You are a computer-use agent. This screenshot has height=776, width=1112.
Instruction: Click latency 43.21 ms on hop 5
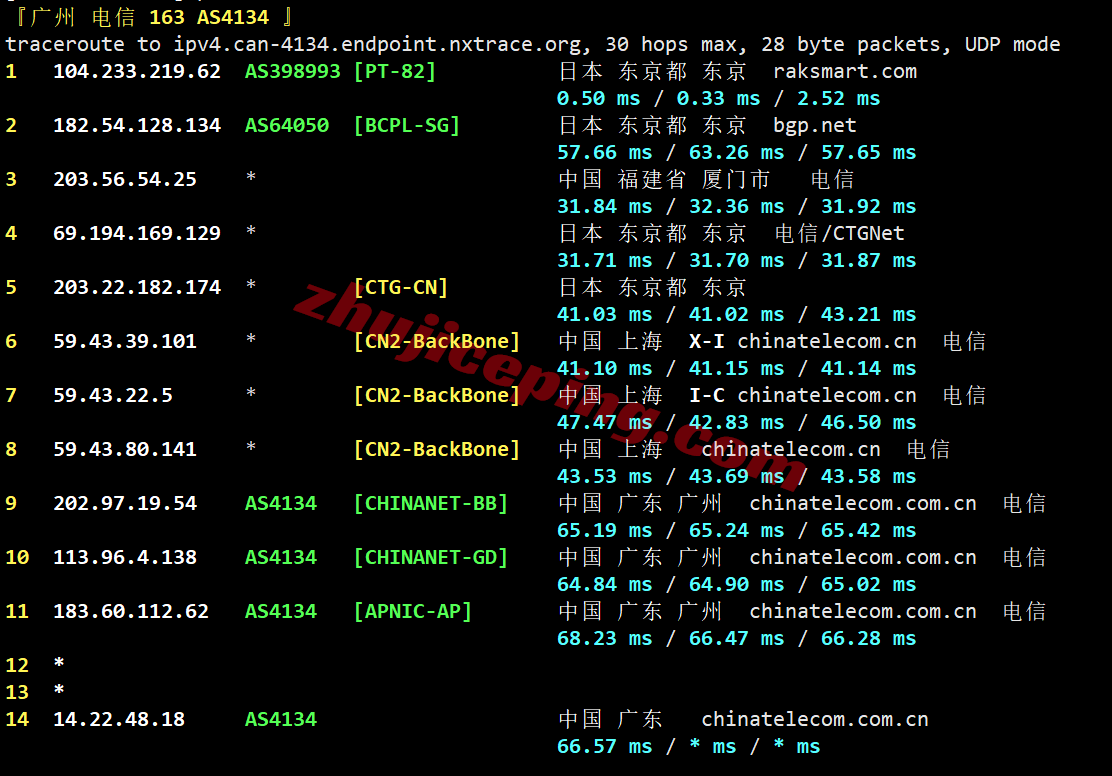868,314
